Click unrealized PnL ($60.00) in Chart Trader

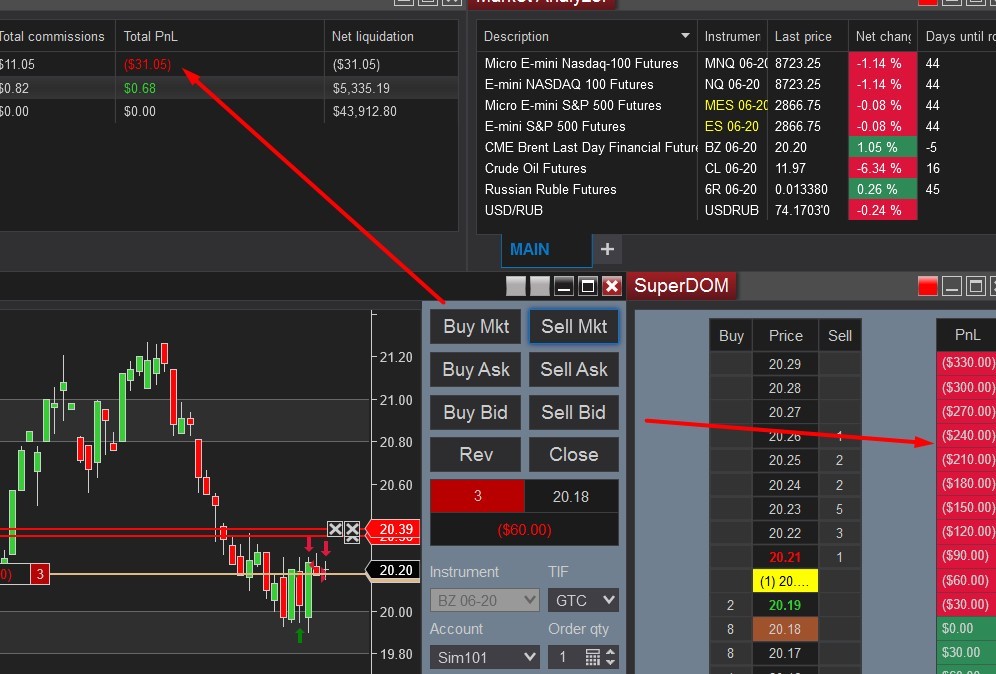click(x=525, y=529)
